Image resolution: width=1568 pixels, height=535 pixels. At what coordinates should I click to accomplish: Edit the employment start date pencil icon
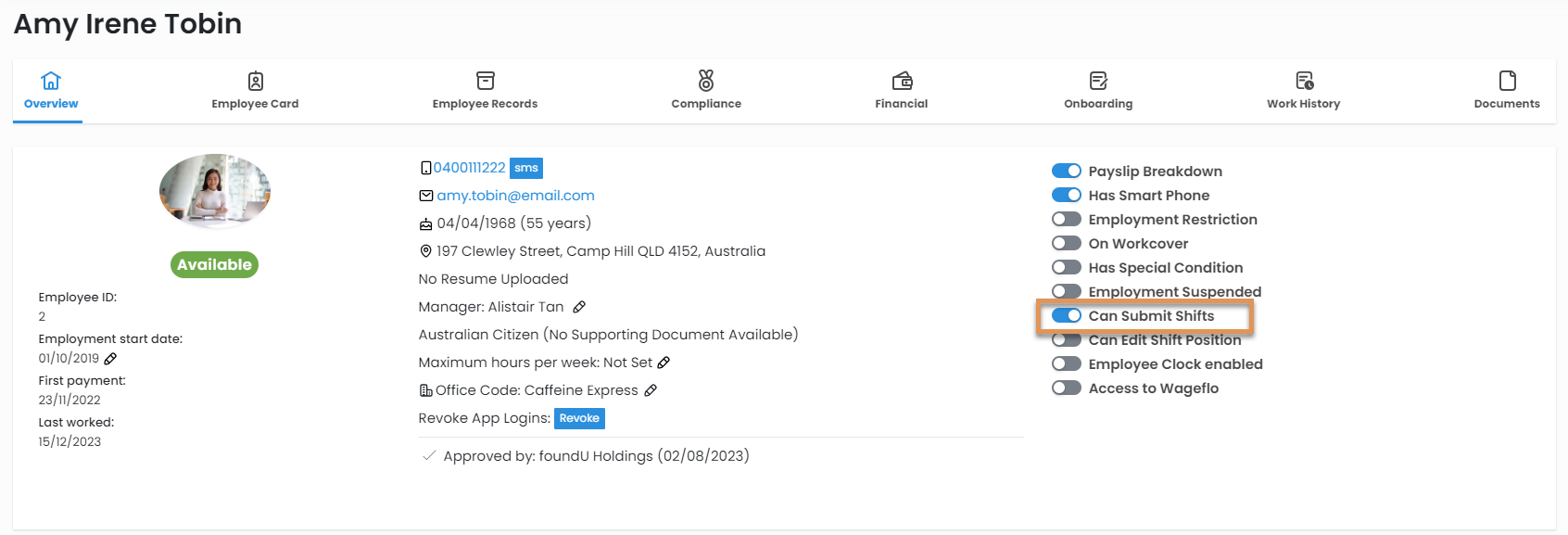110,359
